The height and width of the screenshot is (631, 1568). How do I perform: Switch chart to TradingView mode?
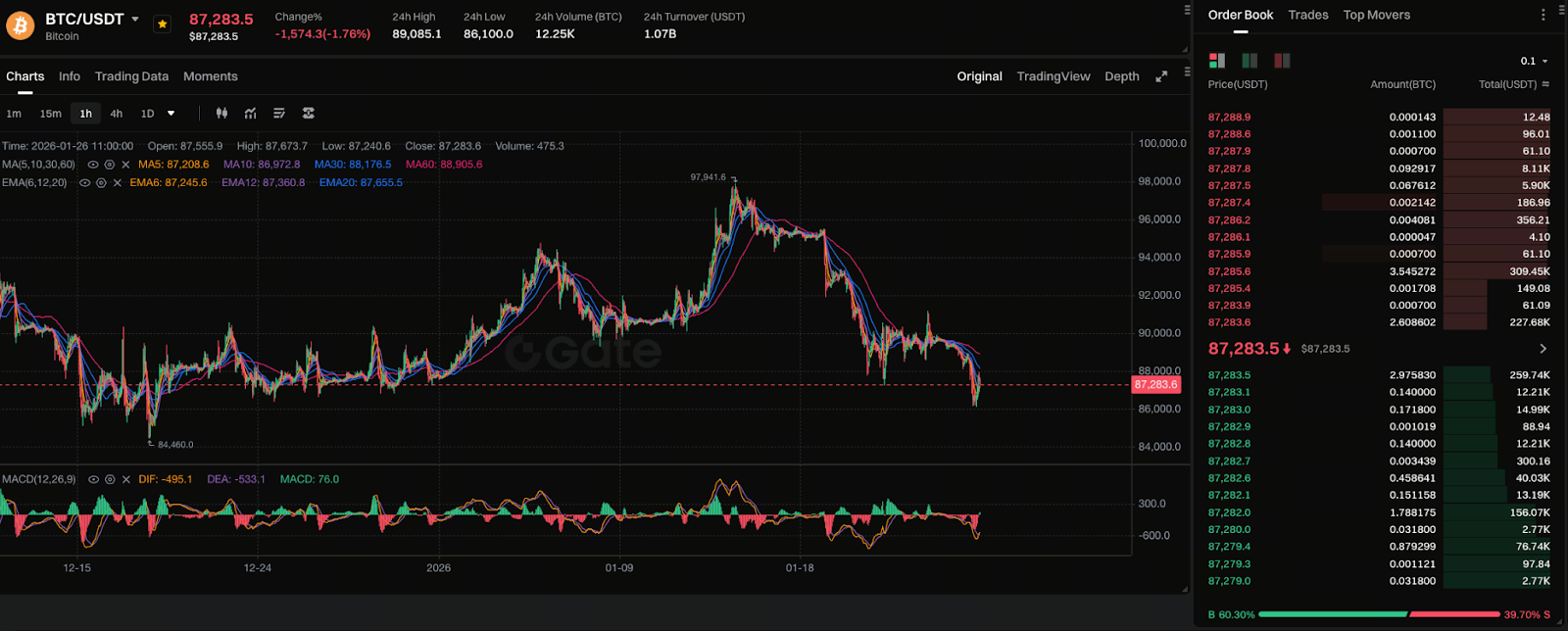coord(1053,76)
